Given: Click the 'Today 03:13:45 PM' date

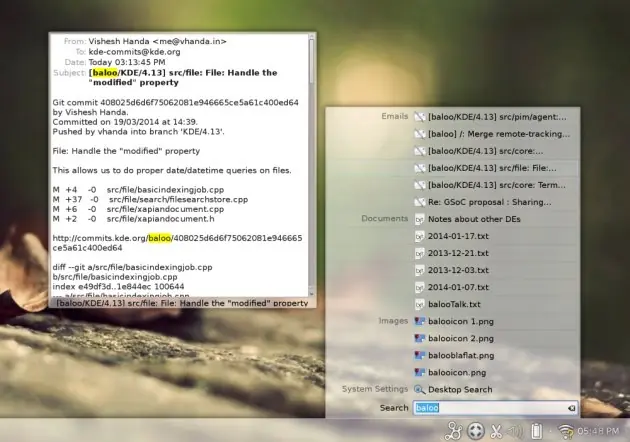Looking at the screenshot, I should 127,62.
